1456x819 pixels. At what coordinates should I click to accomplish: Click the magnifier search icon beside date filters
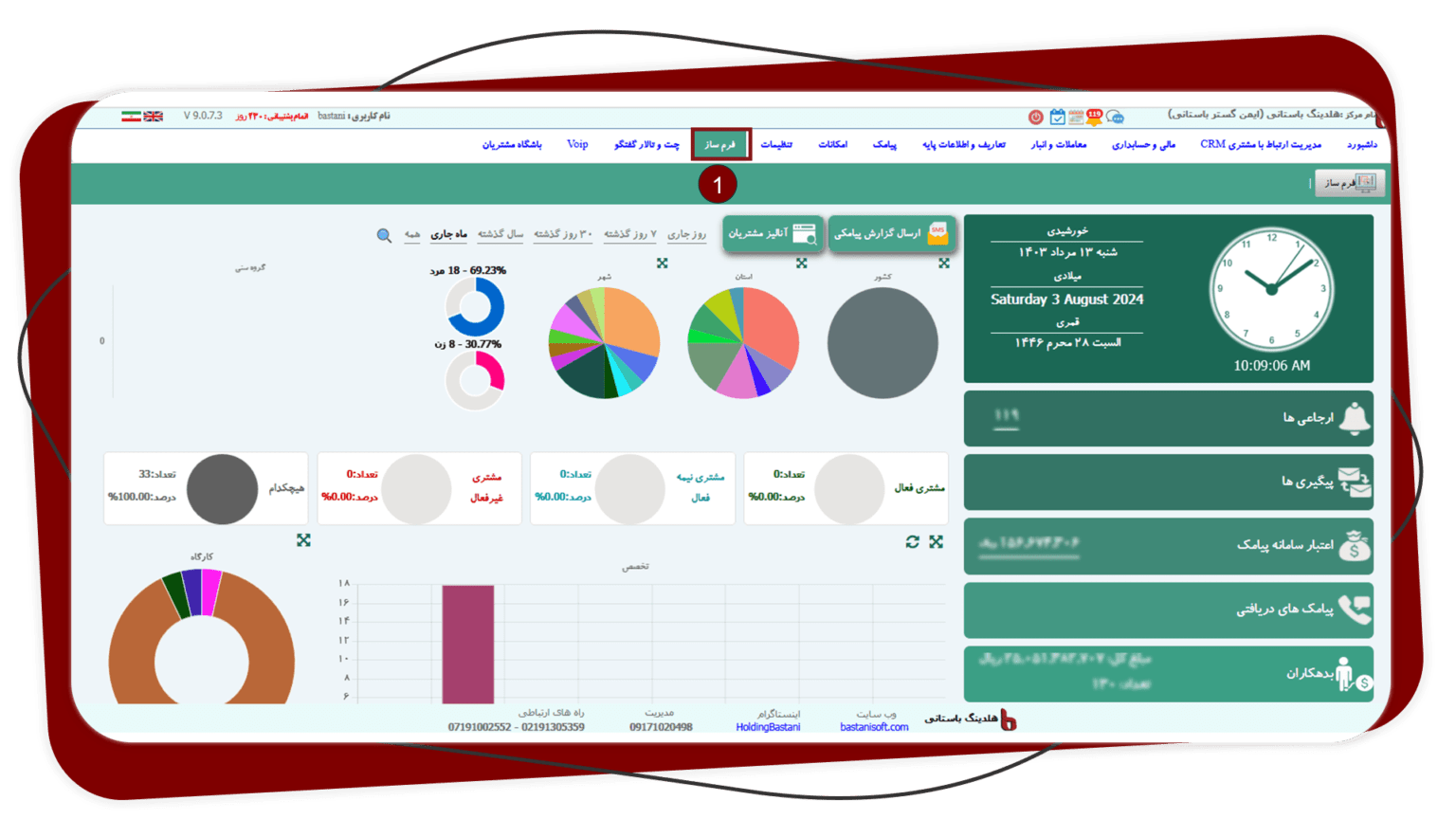(x=384, y=235)
